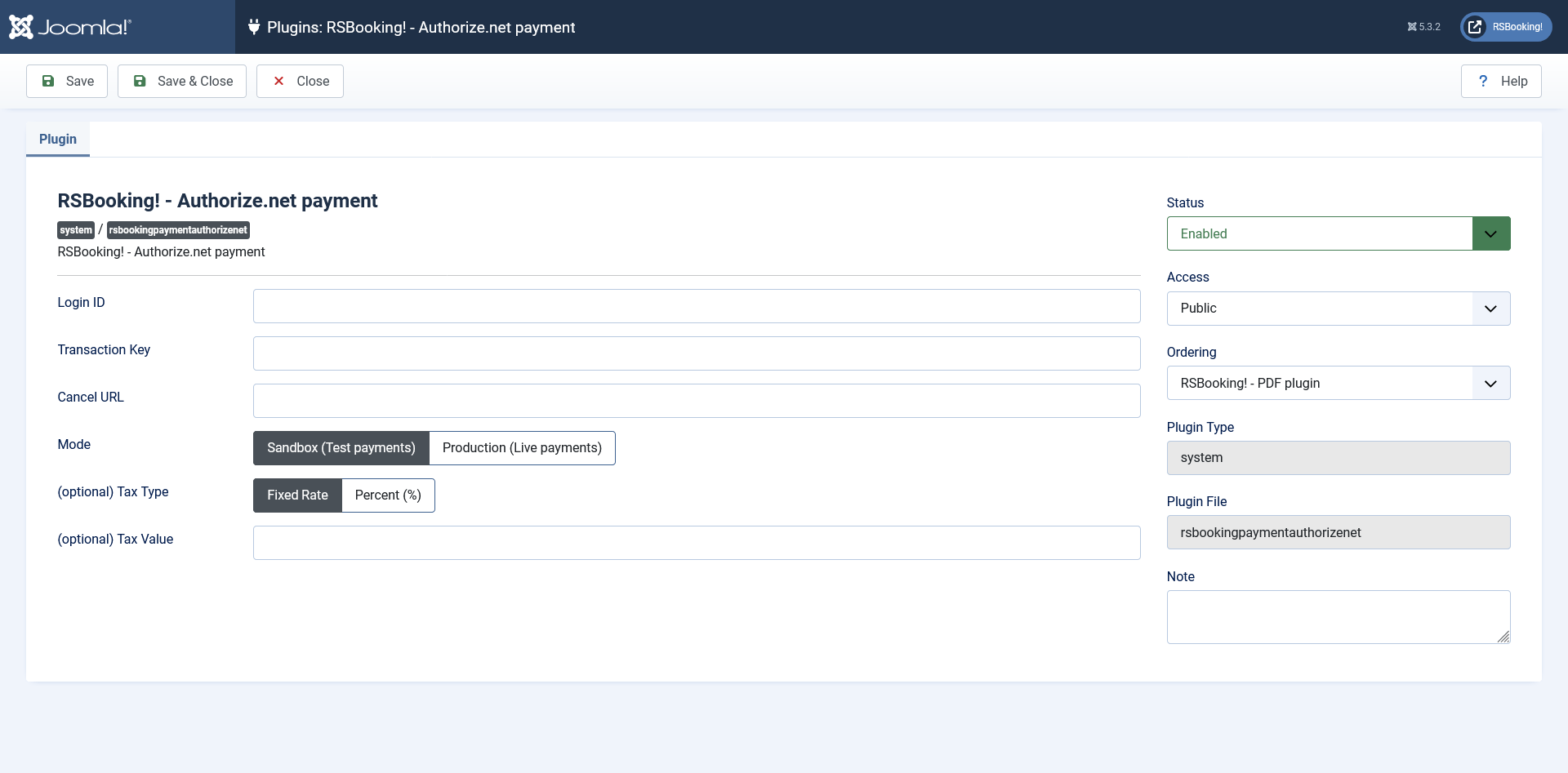The height and width of the screenshot is (773, 1568).
Task: Click the 'Transaction Key' label
Action: click(104, 349)
